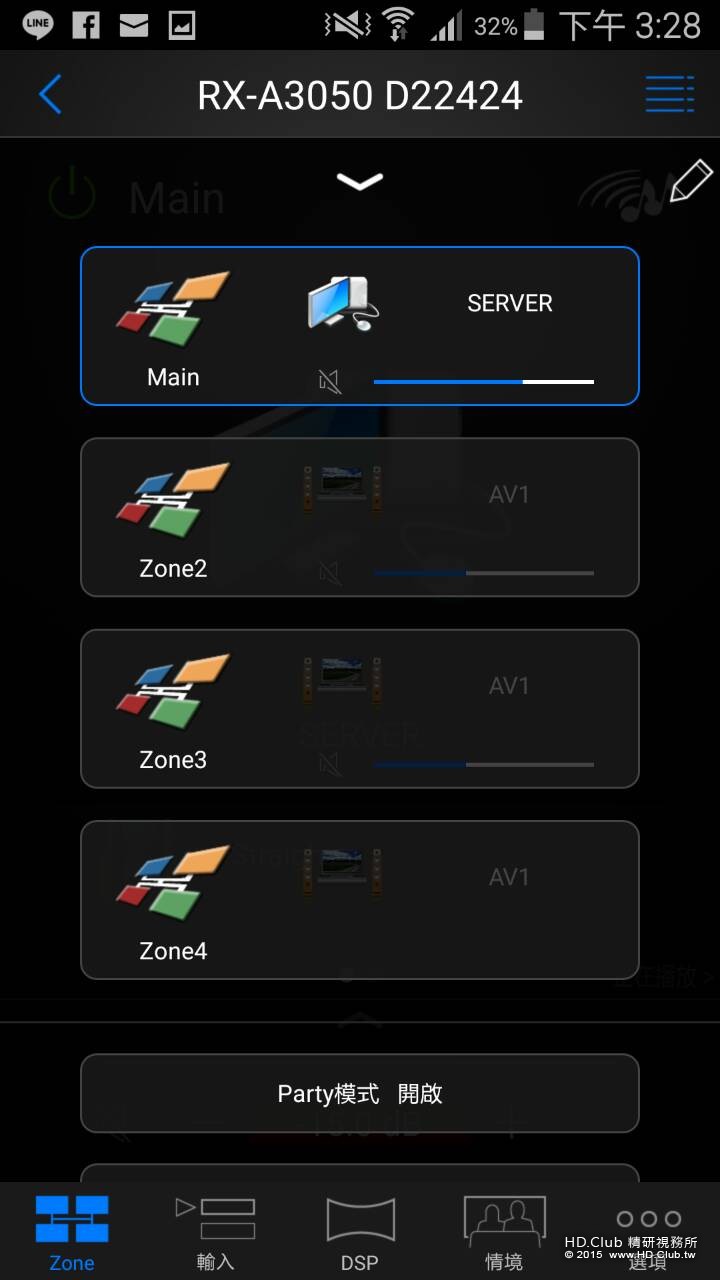Select the Zone2 tiles icon

pos(173,500)
